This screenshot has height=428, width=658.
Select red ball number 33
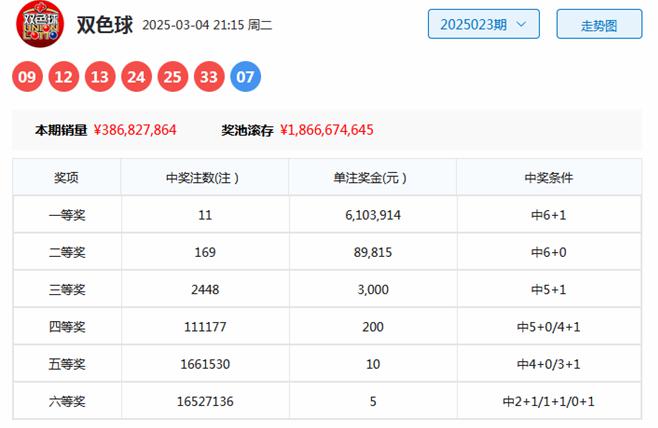click(209, 76)
